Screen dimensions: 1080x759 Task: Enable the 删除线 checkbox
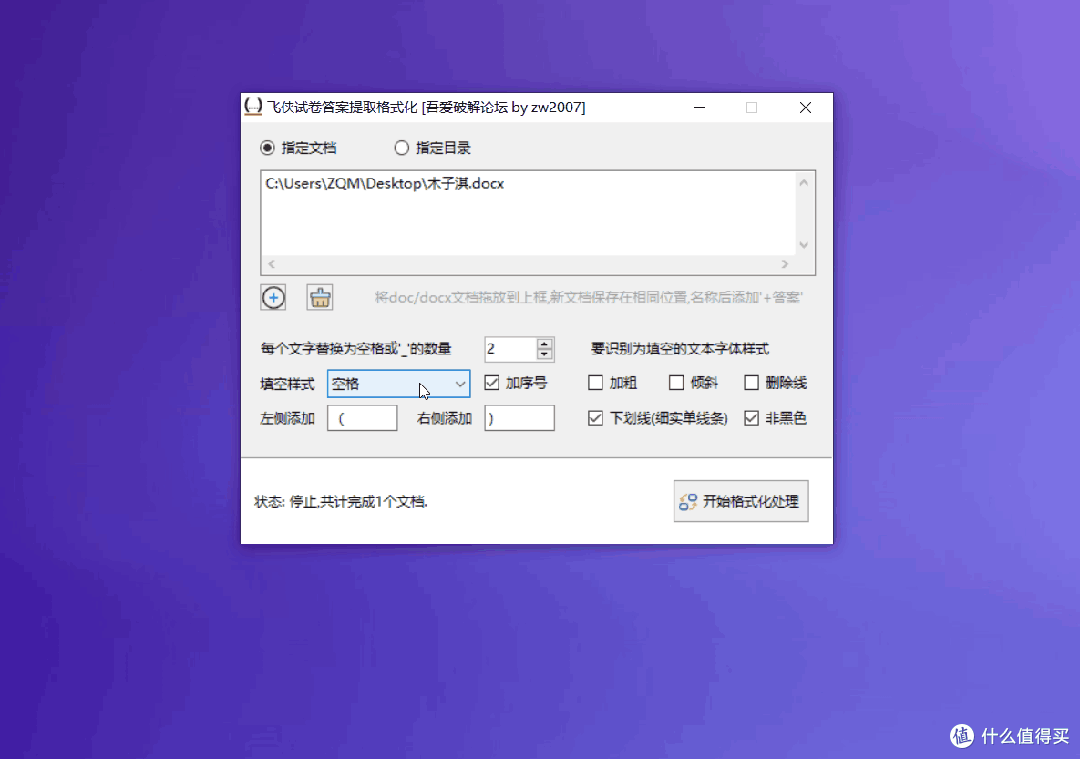point(751,382)
